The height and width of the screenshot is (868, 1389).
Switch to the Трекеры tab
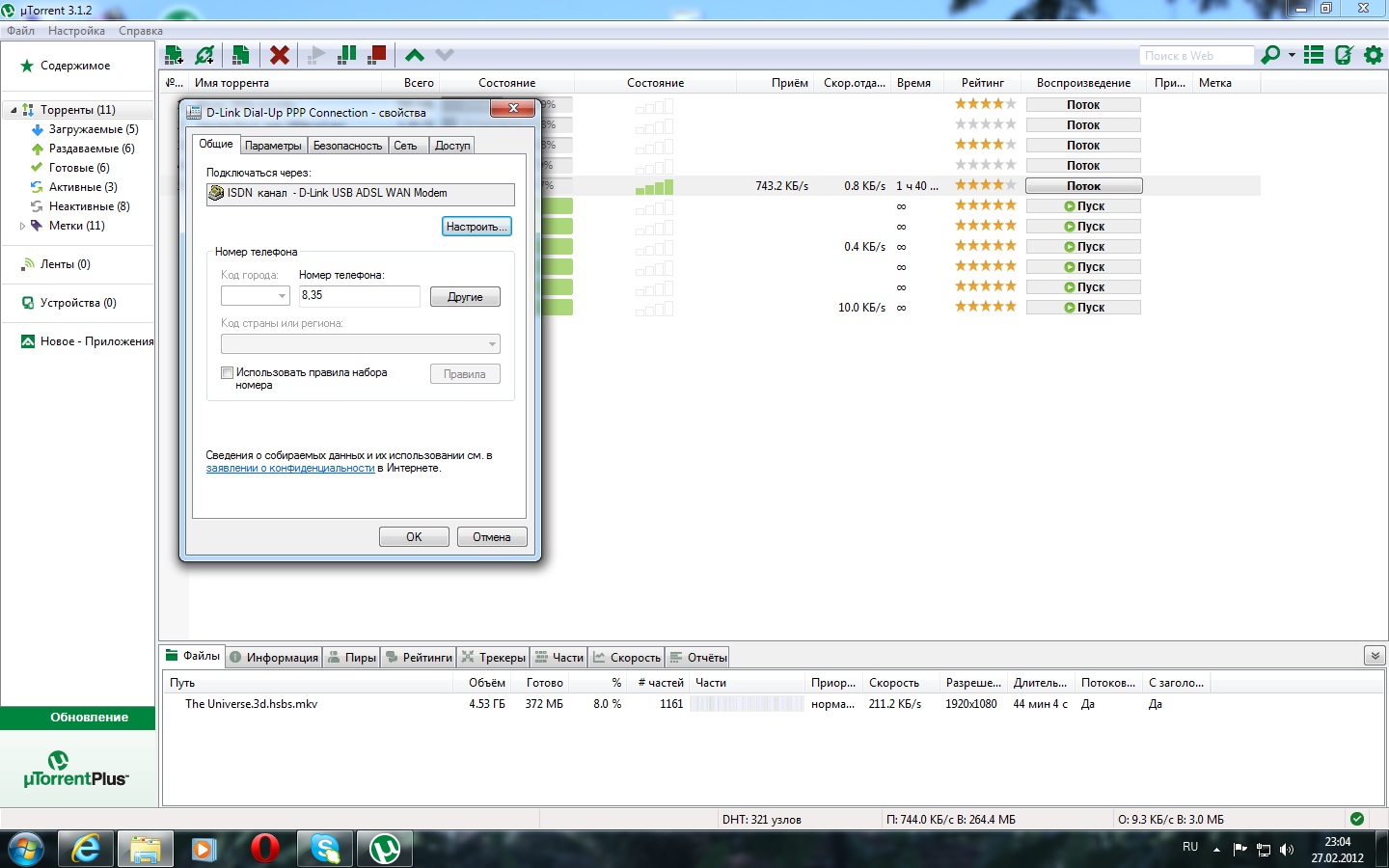click(493, 658)
